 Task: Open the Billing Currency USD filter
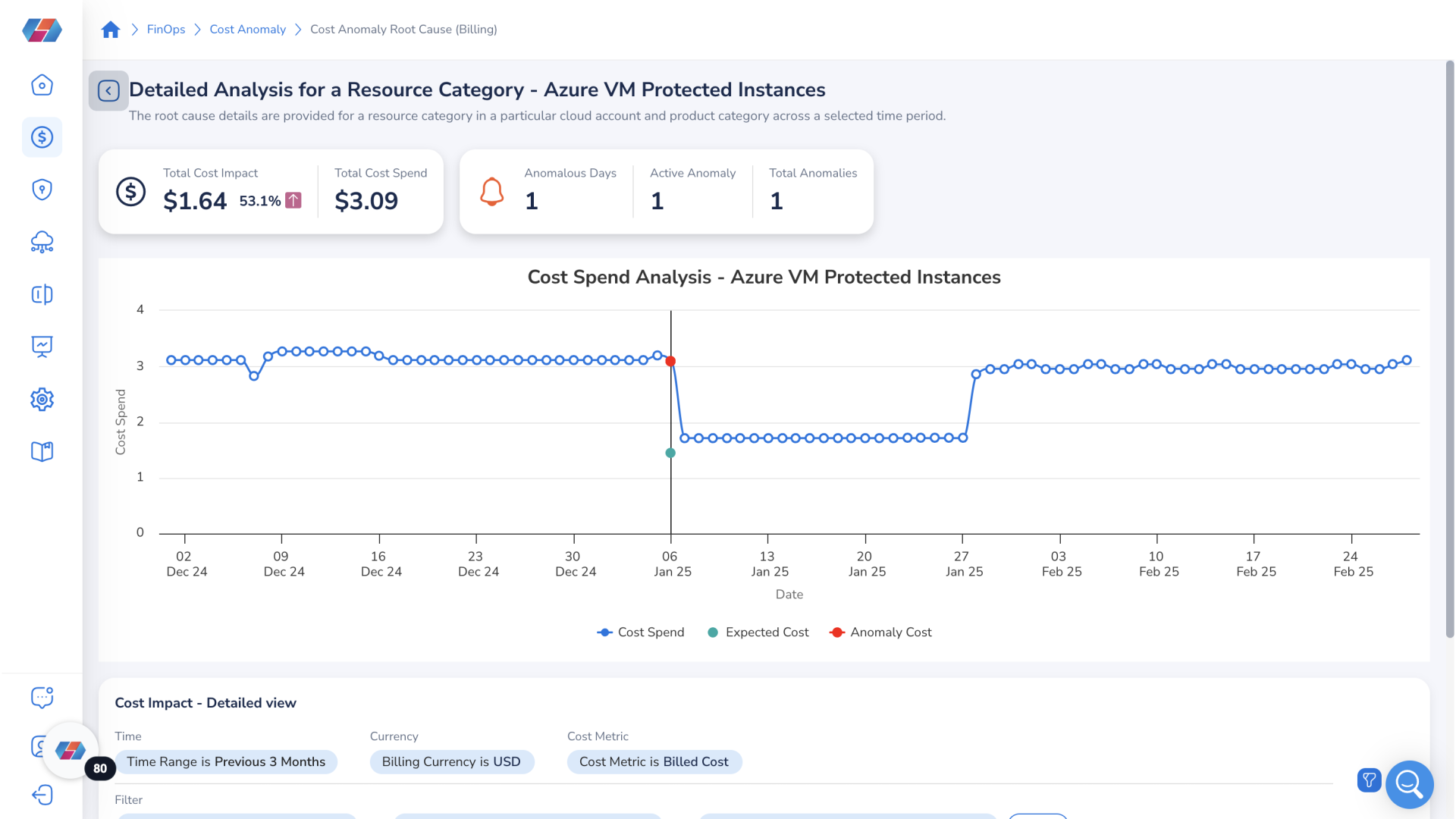[x=452, y=761]
